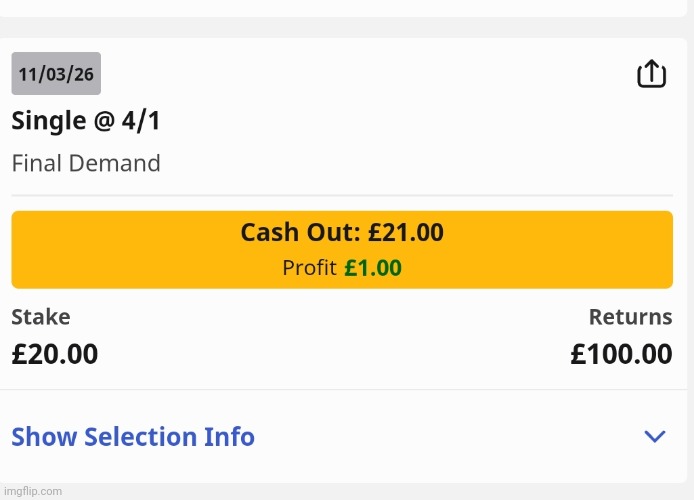
Task: Click the imgflip.com watermark
Action: pos(32,491)
